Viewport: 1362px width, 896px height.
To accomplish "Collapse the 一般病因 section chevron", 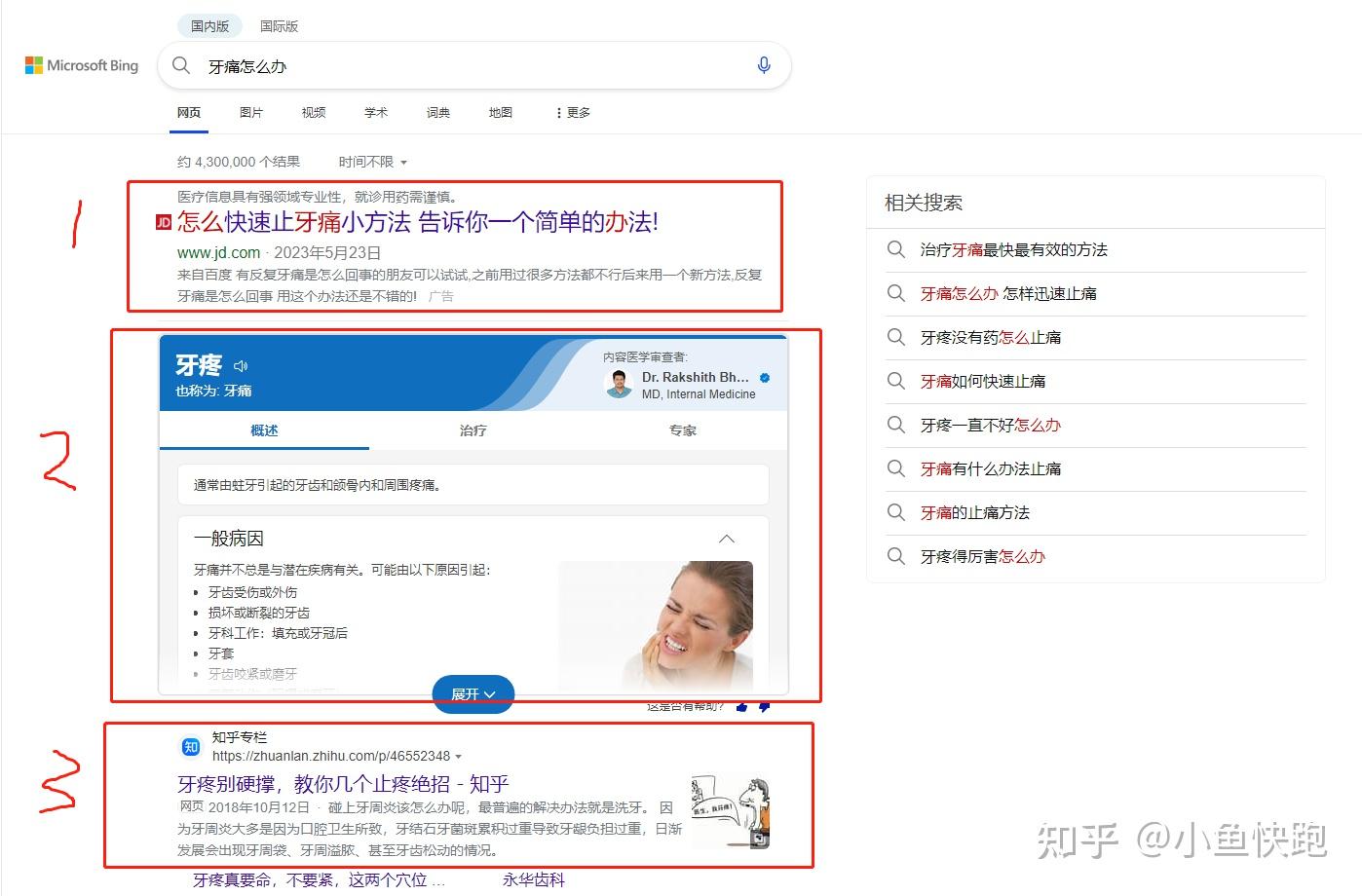I will tap(727, 539).
